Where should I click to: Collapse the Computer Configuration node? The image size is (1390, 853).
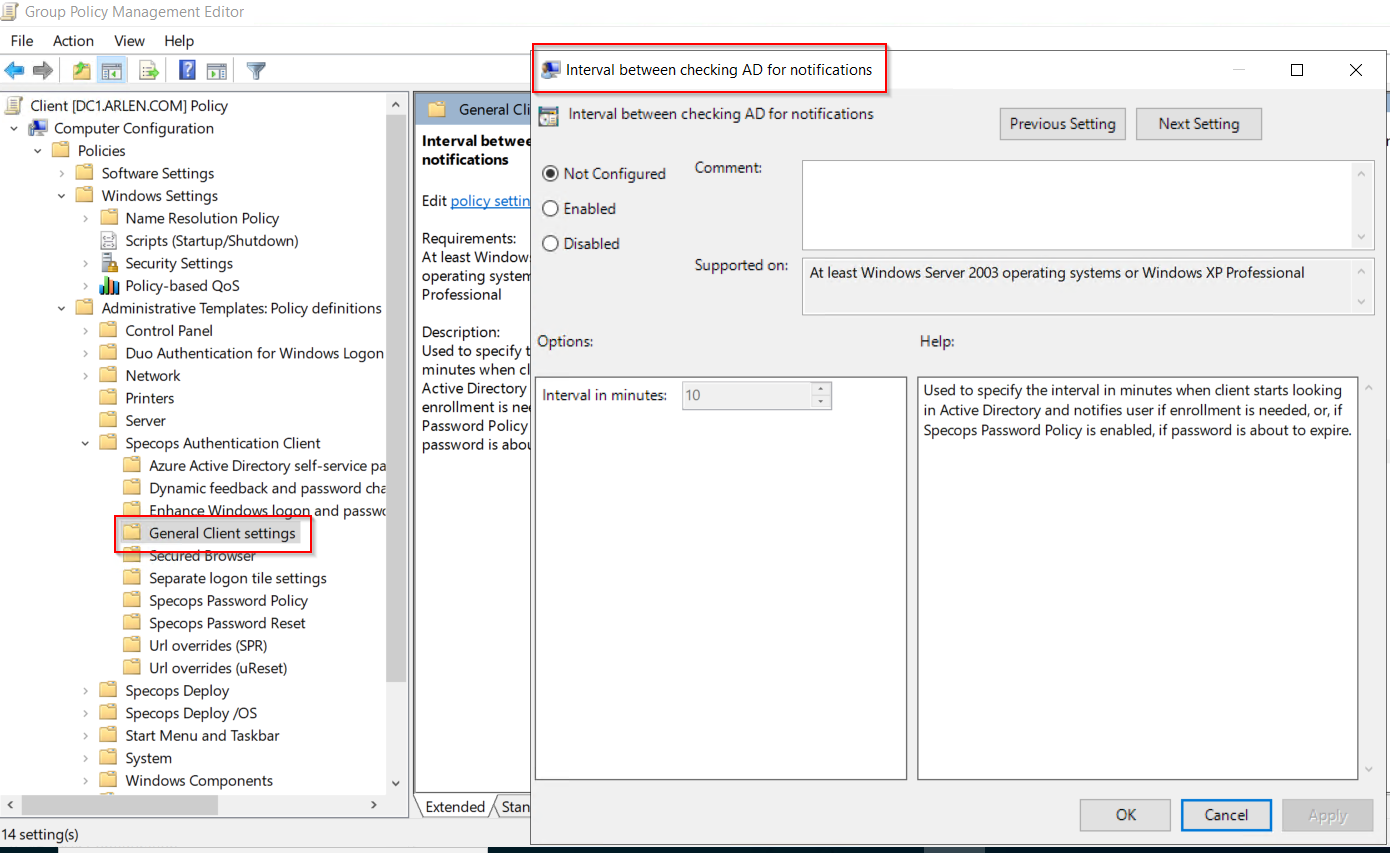pos(14,128)
